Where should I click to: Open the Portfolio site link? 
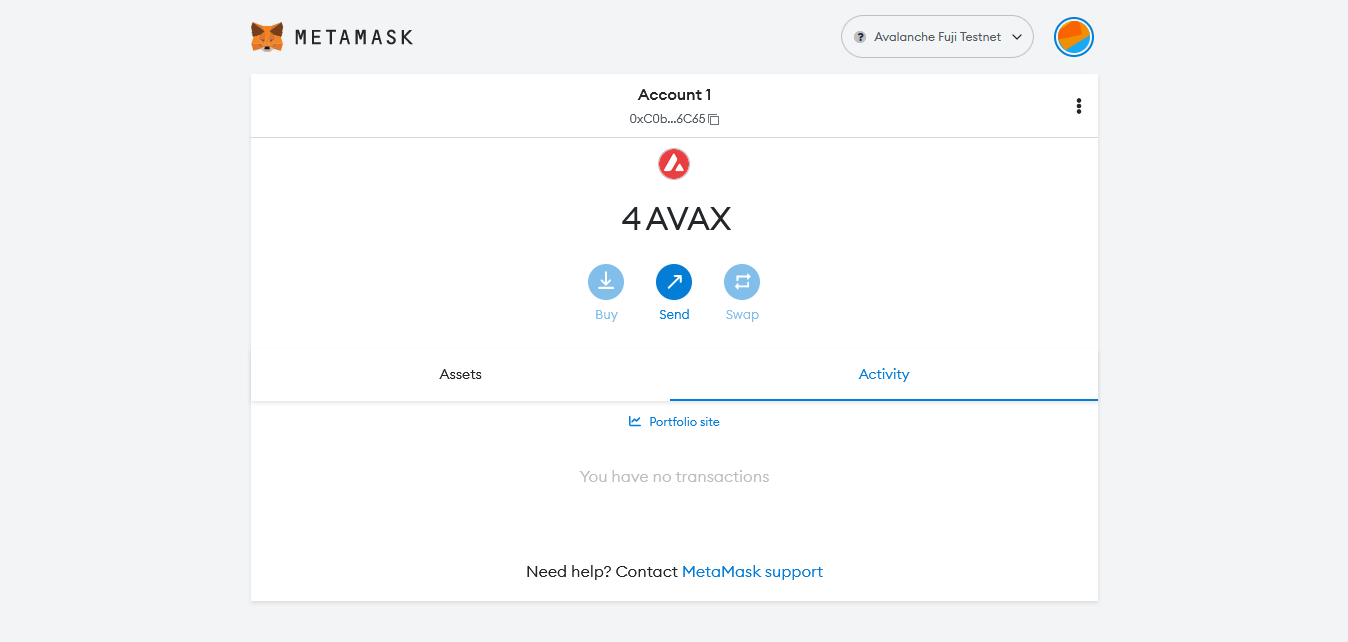pos(684,422)
